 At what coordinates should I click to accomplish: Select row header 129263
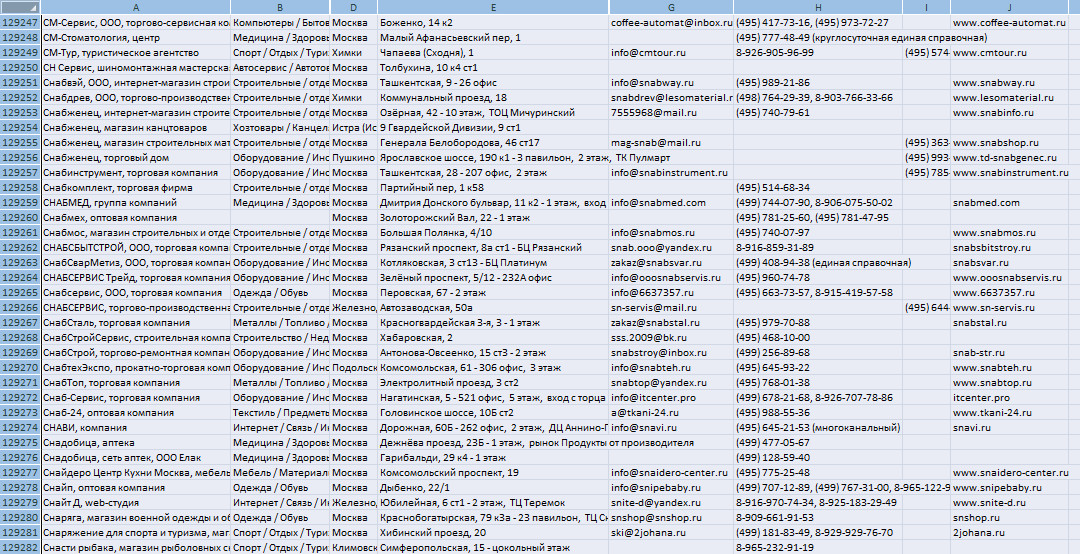click(x=20, y=263)
